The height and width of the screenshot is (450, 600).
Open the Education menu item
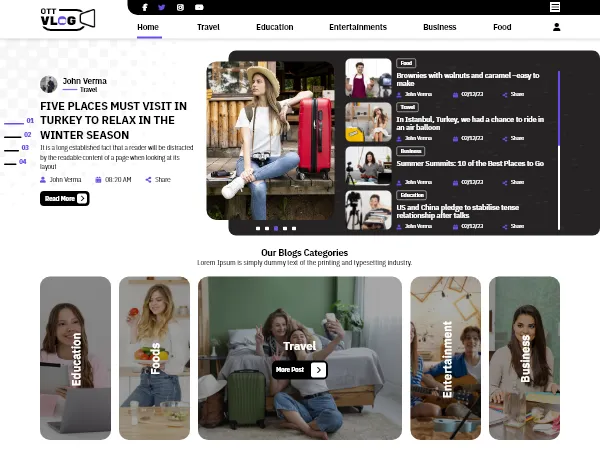click(275, 27)
